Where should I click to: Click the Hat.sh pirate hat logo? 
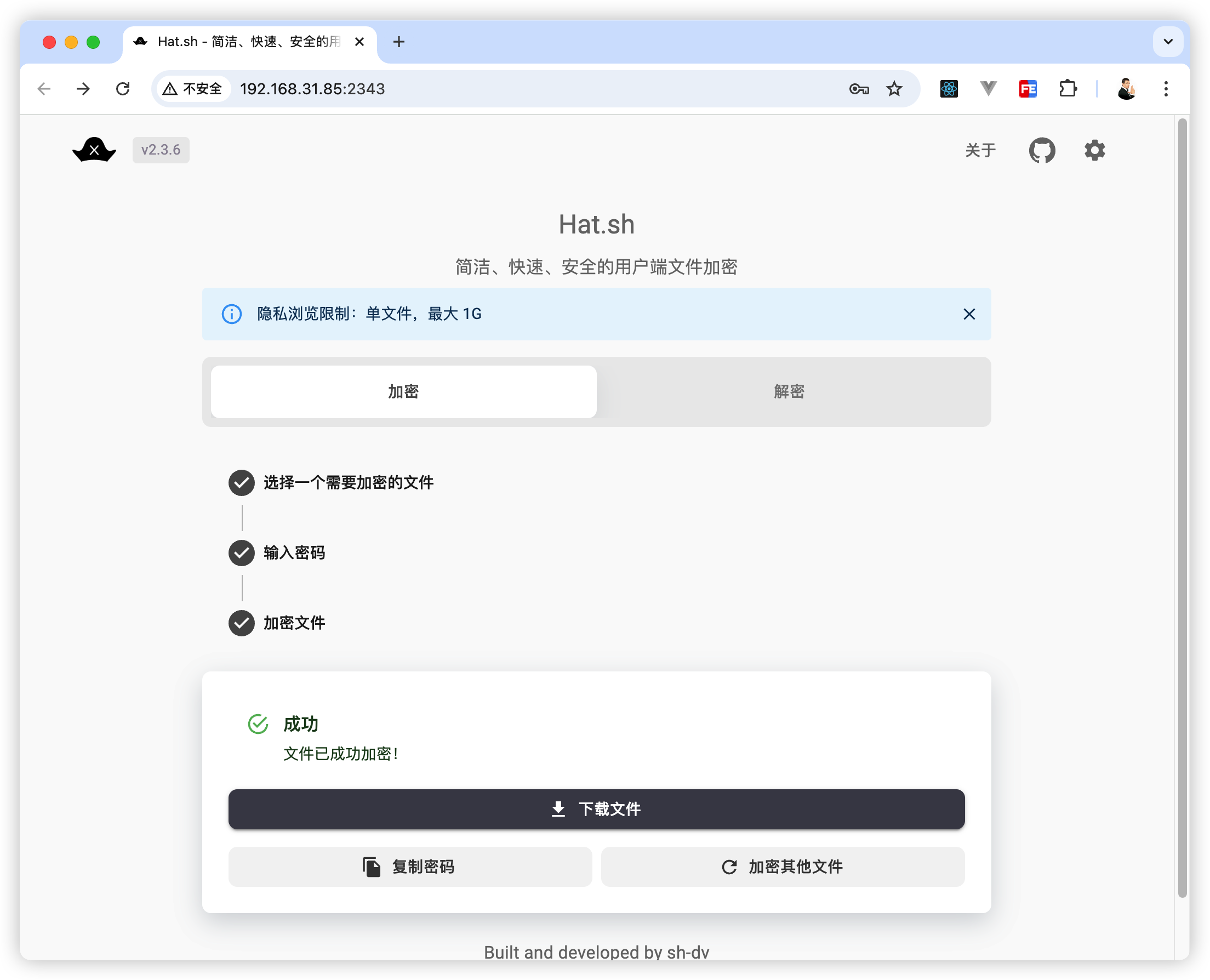94,150
